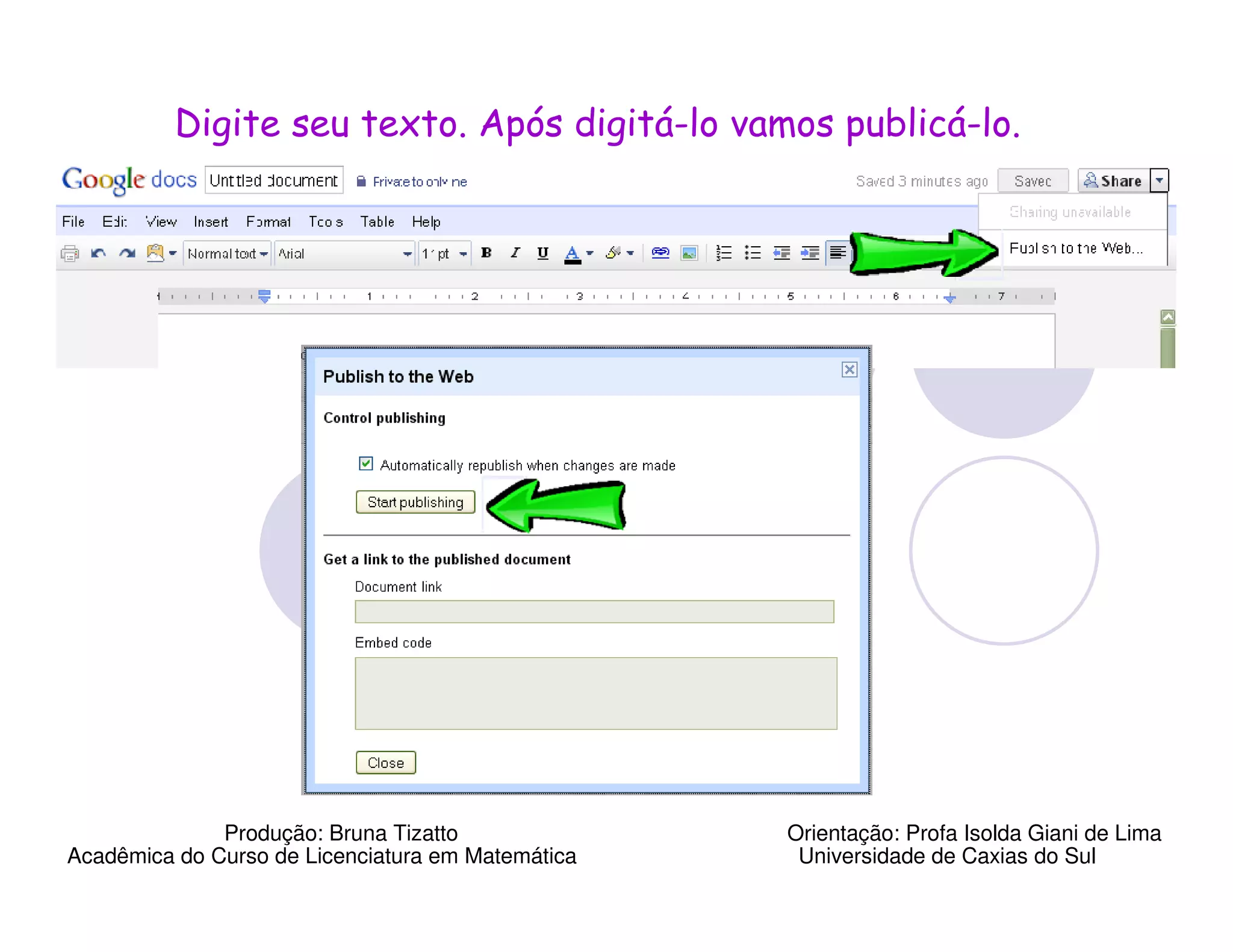Viewport: 1233px width, 952px height.
Task: Click the Share button
Action: click(x=1113, y=181)
